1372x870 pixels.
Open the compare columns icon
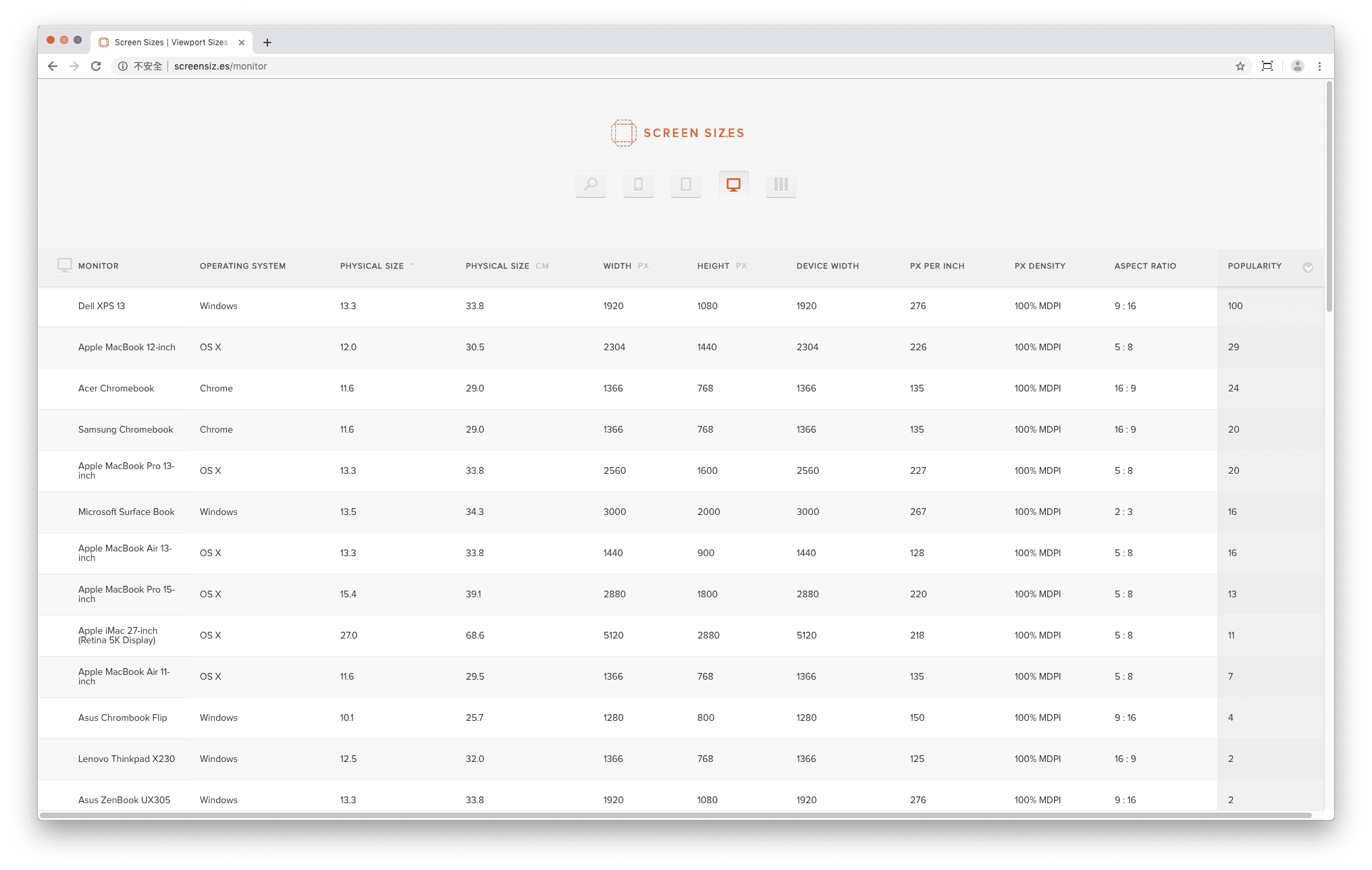click(781, 184)
